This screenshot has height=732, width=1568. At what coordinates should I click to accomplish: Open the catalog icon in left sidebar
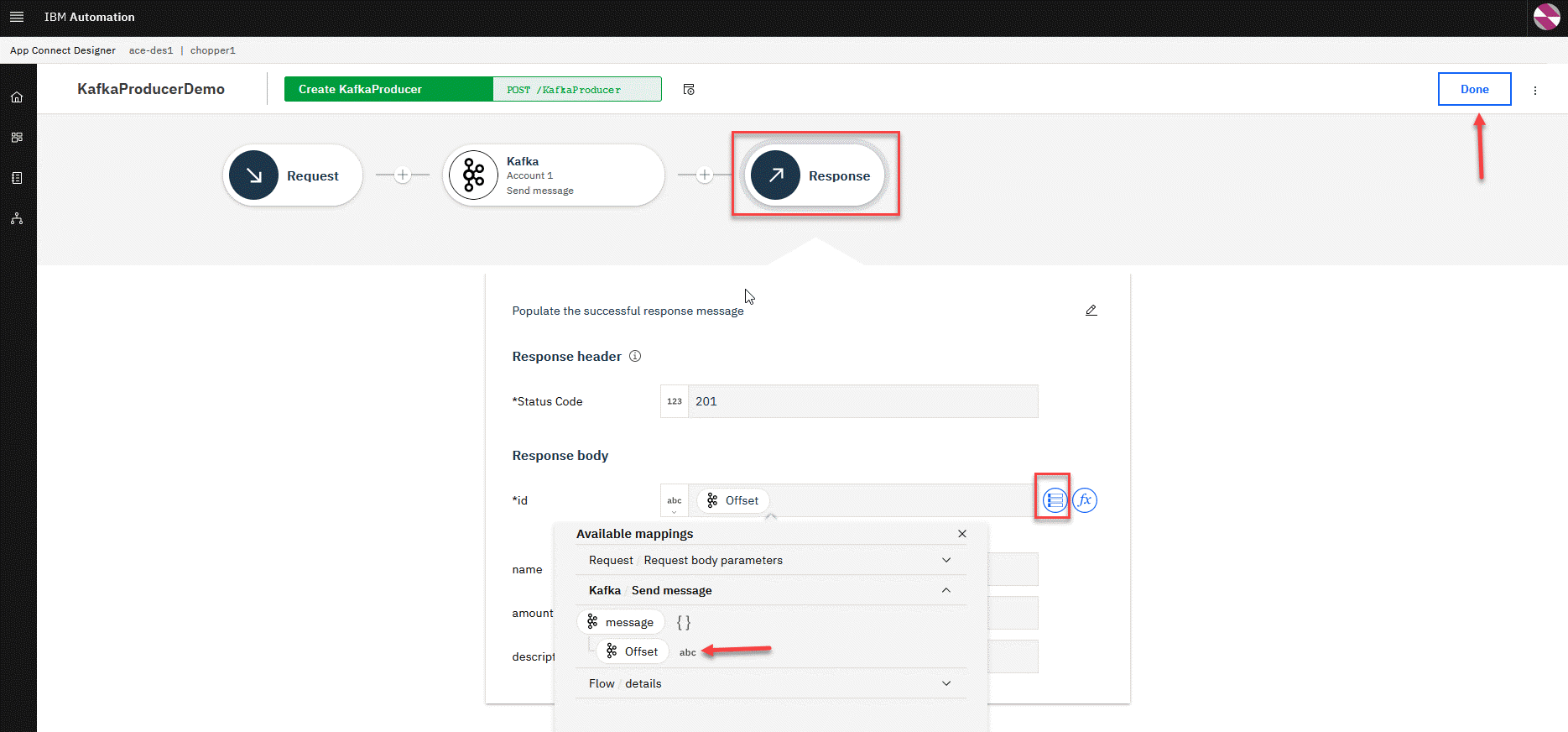[x=17, y=178]
